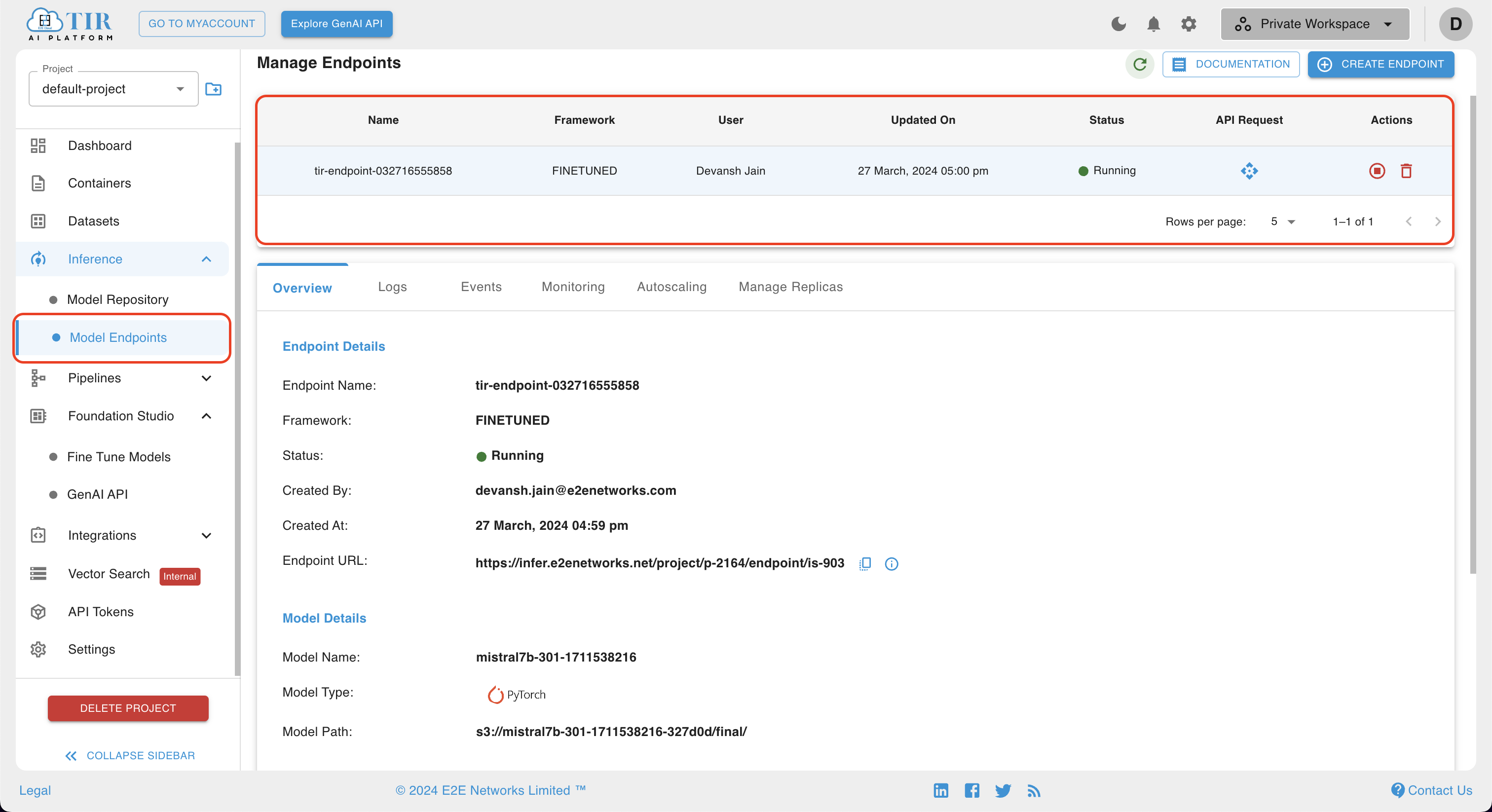Image resolution: width=1492 pixels, height=812 pixels.
Task: Click sidebar vertical scrollbar
Action: pyautogui.click(x=237, y=408)
